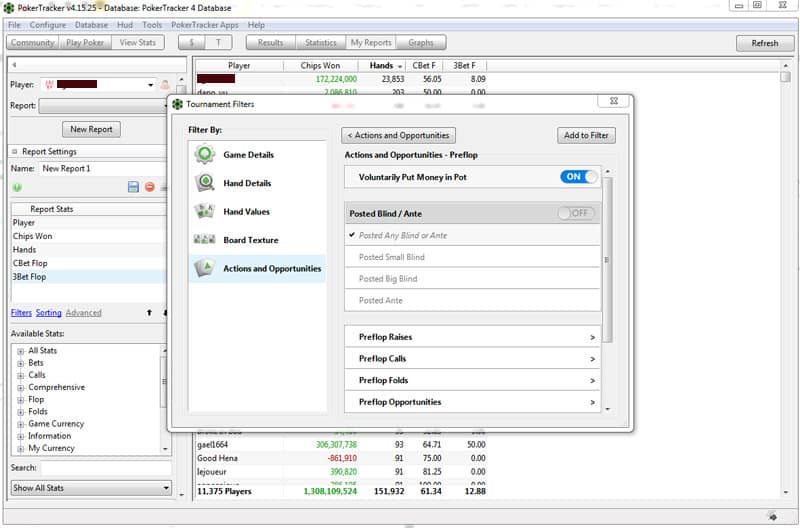
Task: Collapse the Report Settings section
Action: tap(14, 152)
